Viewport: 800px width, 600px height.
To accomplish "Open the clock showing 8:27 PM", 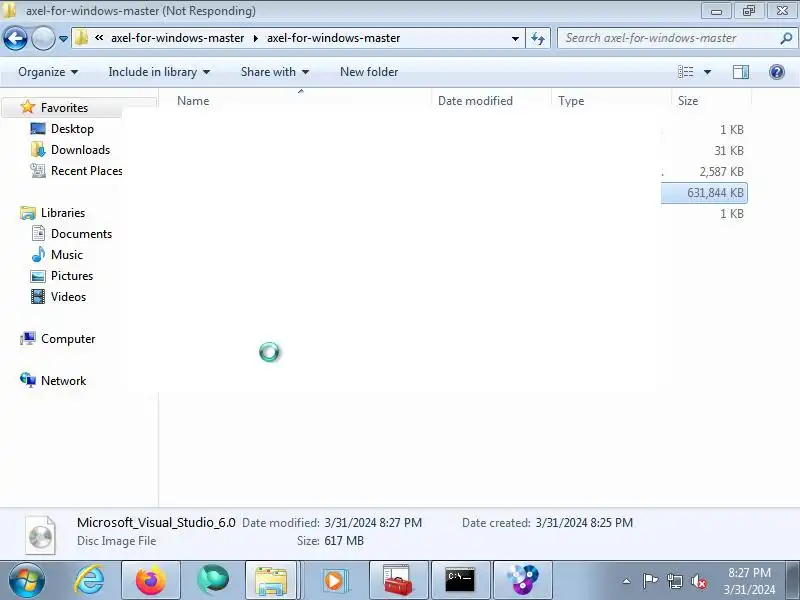I will tap(749, 581).
